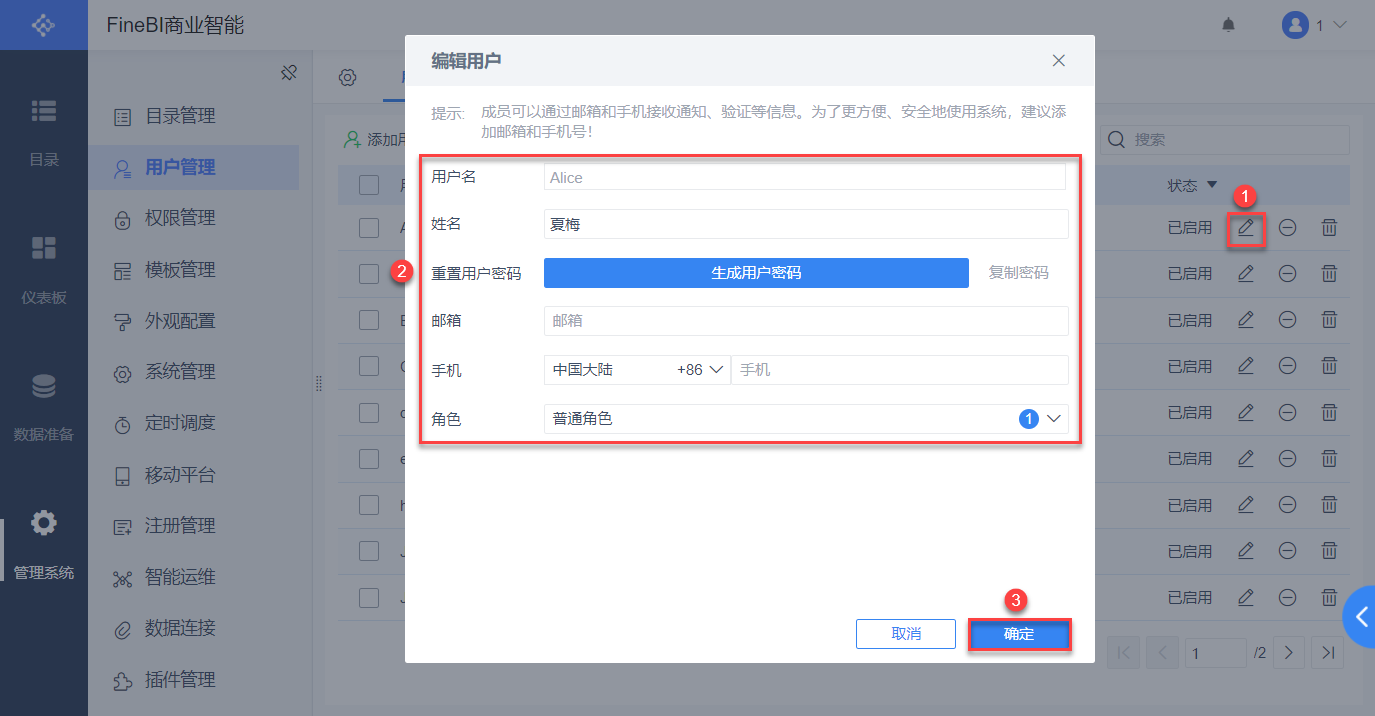Click the gear icon beside the tabs
Viewport: 1375px width, 716px height.
click(347, 78)
